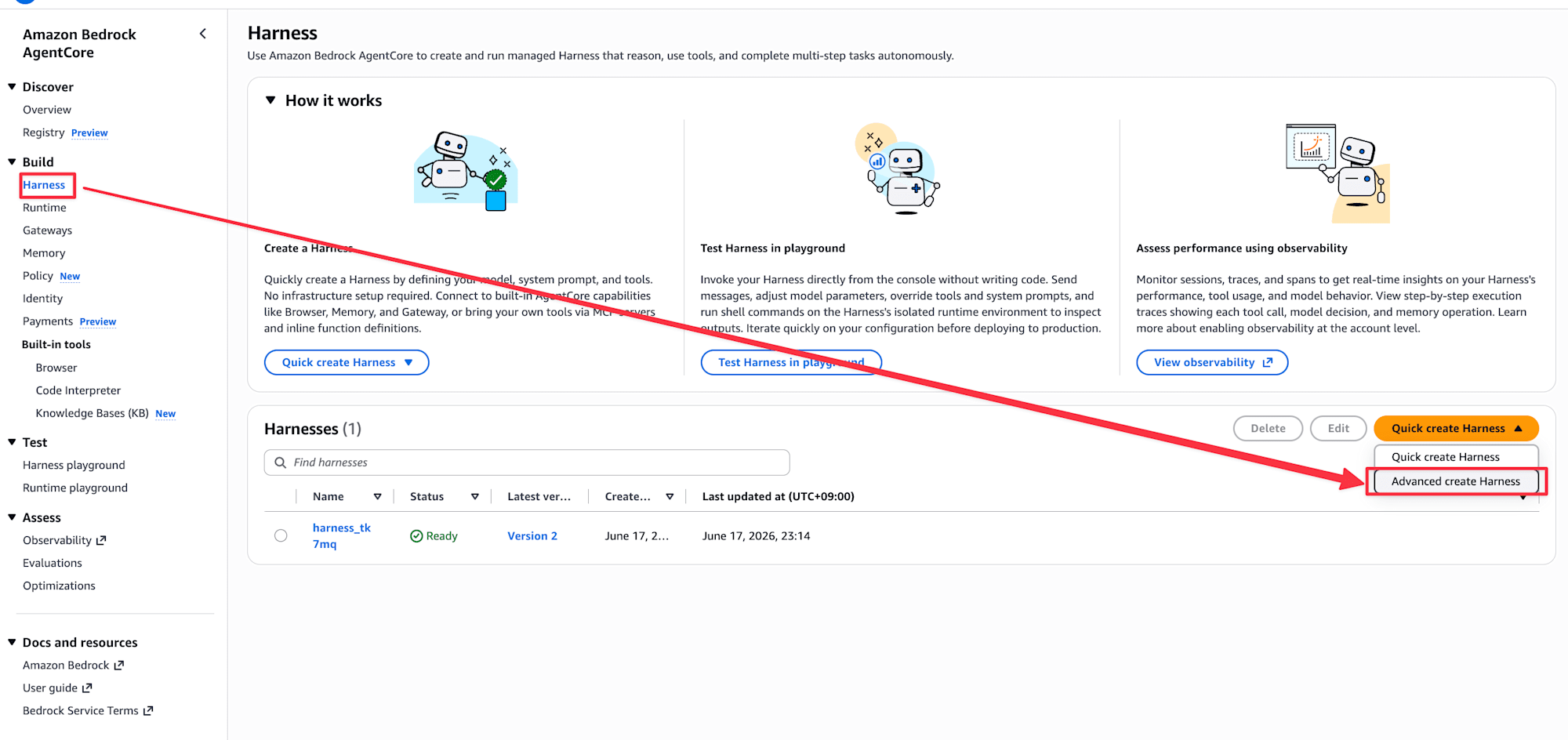Open harness_tk7mq harness link
This screenshot has width=1568, height=740.
[342, 535]
